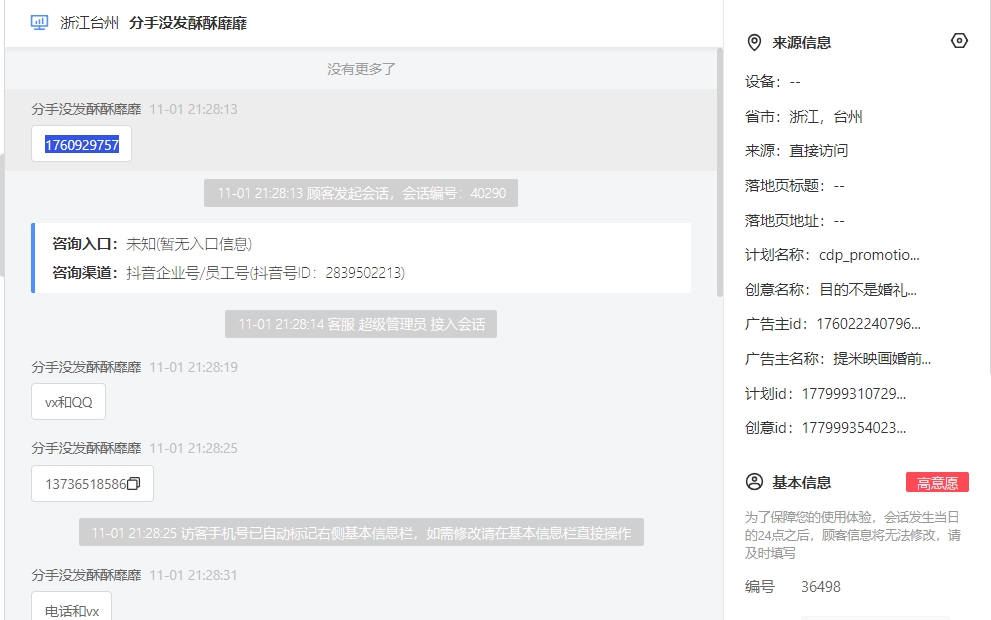Select the highlighted message 1760929757
Screen dimensions: 991x620
(x=82, y=145)
